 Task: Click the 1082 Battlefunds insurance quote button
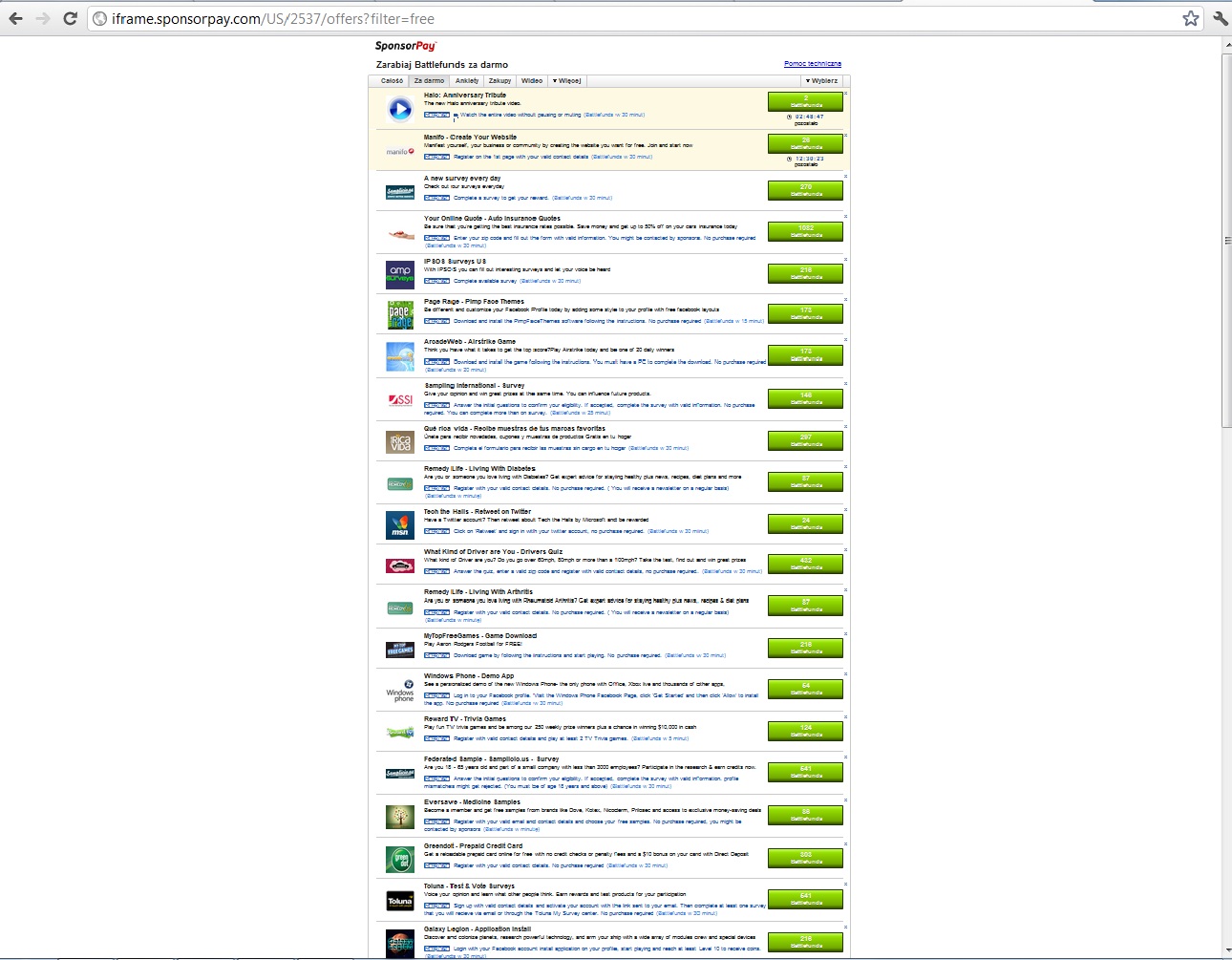coord(805,231)
